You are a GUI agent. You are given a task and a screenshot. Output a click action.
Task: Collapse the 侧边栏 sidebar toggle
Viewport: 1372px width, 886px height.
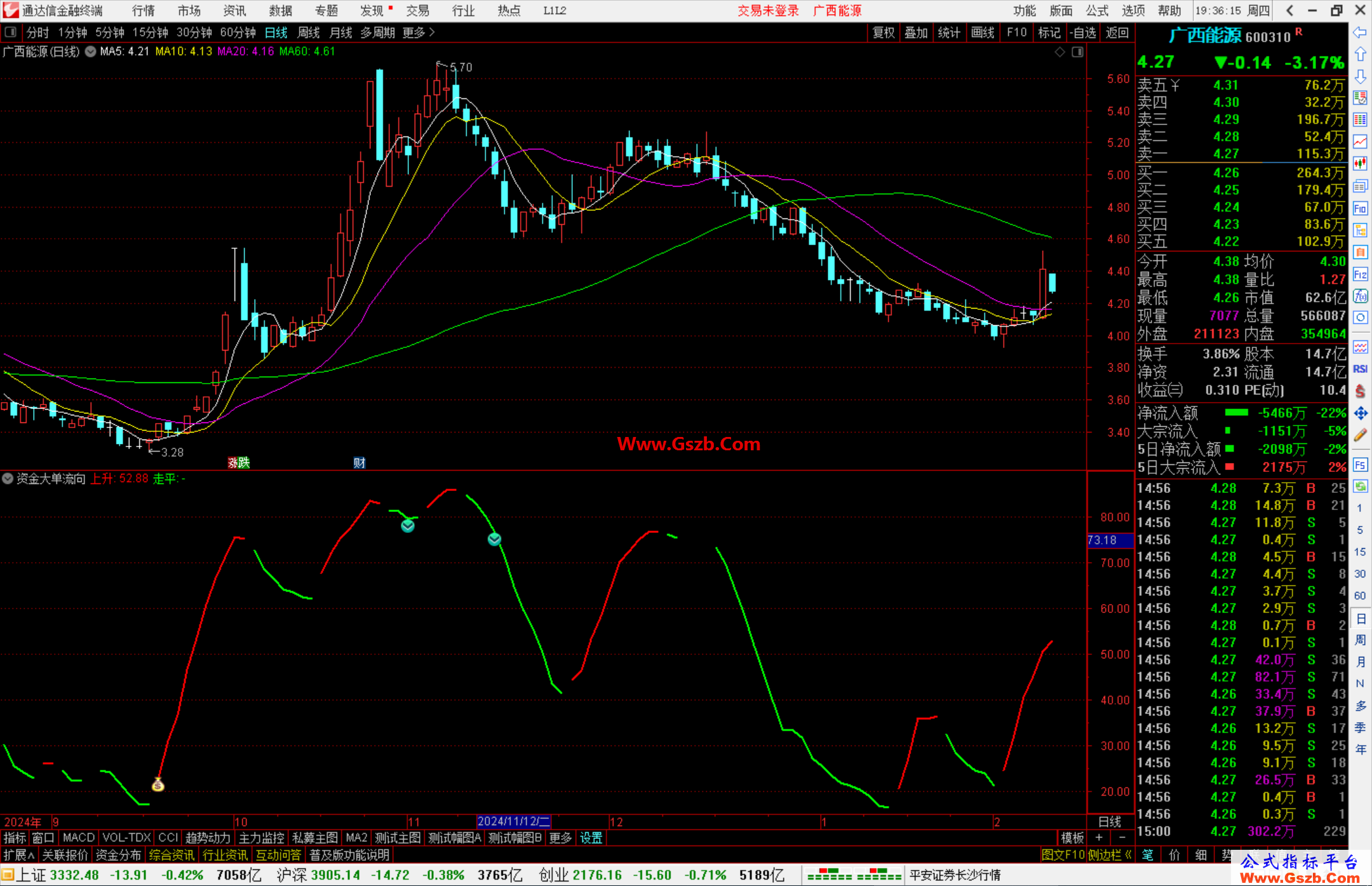[x=1110, y=855]
